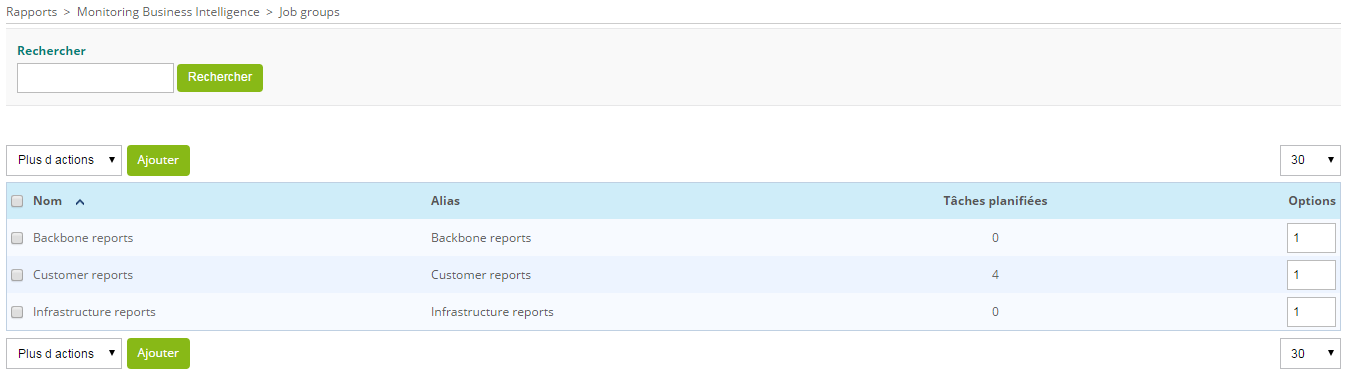Click the options field in Customer reports row
Image resolution: width=1346 pixels, height=372 pixels.
1311,275
